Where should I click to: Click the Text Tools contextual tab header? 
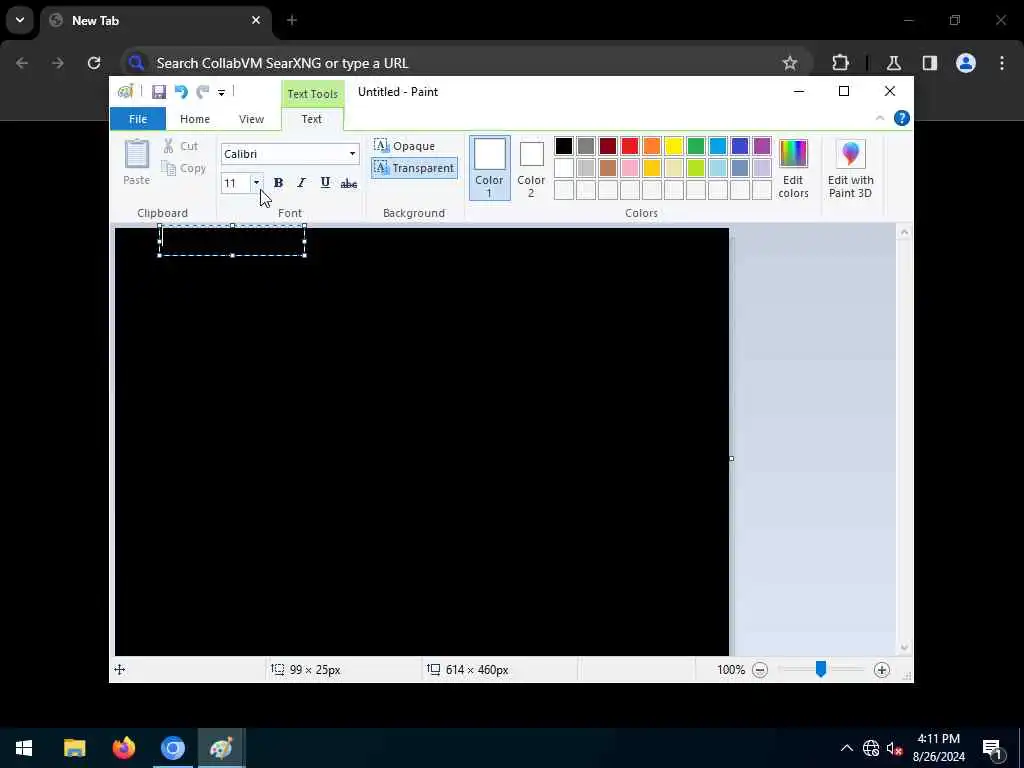[313, 93]
